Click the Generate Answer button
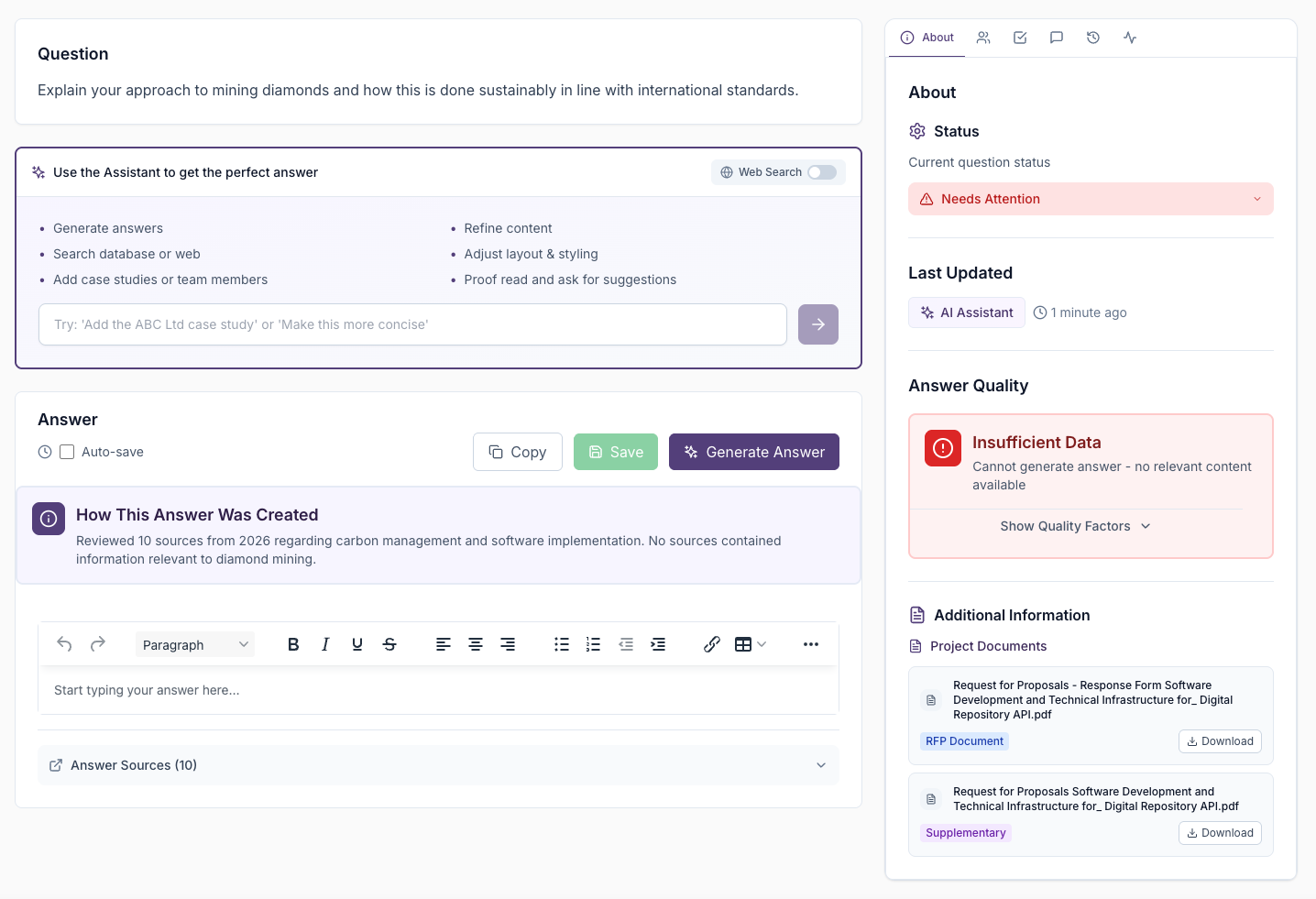Screen dimensions: 1316x899 [x=754, y=452]
